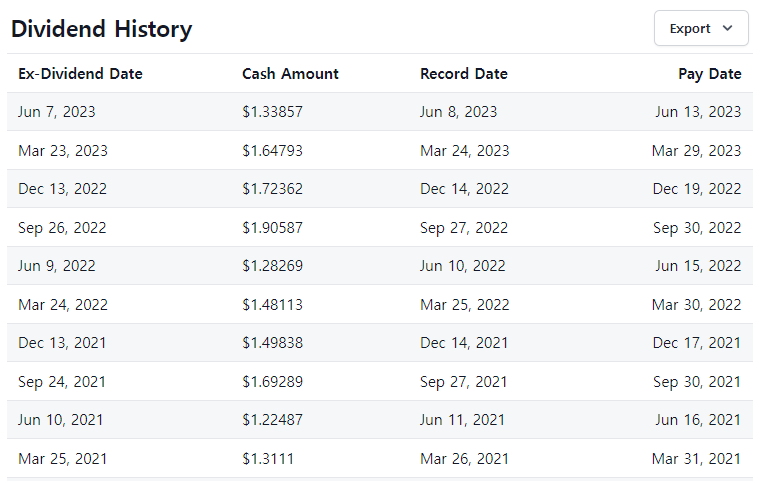Click the Dividend History heading
Screen dimensions: 757x481
(x=101, y=29)
